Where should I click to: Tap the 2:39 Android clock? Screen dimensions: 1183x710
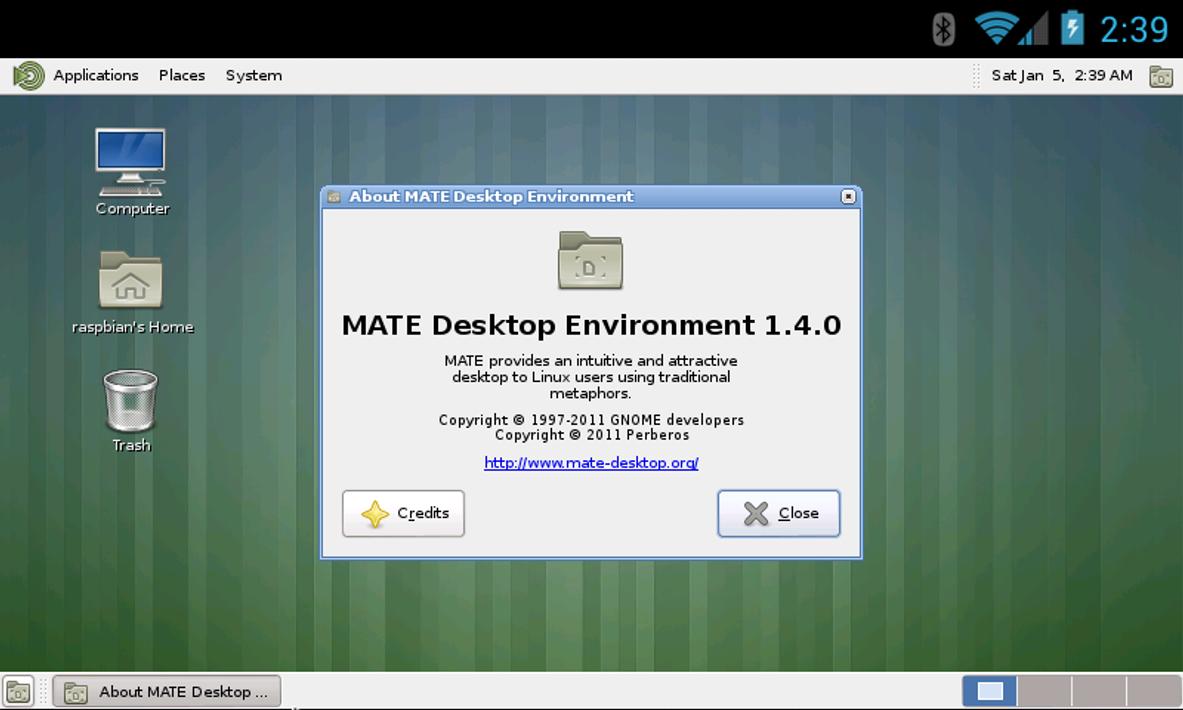click(1134, 29)
